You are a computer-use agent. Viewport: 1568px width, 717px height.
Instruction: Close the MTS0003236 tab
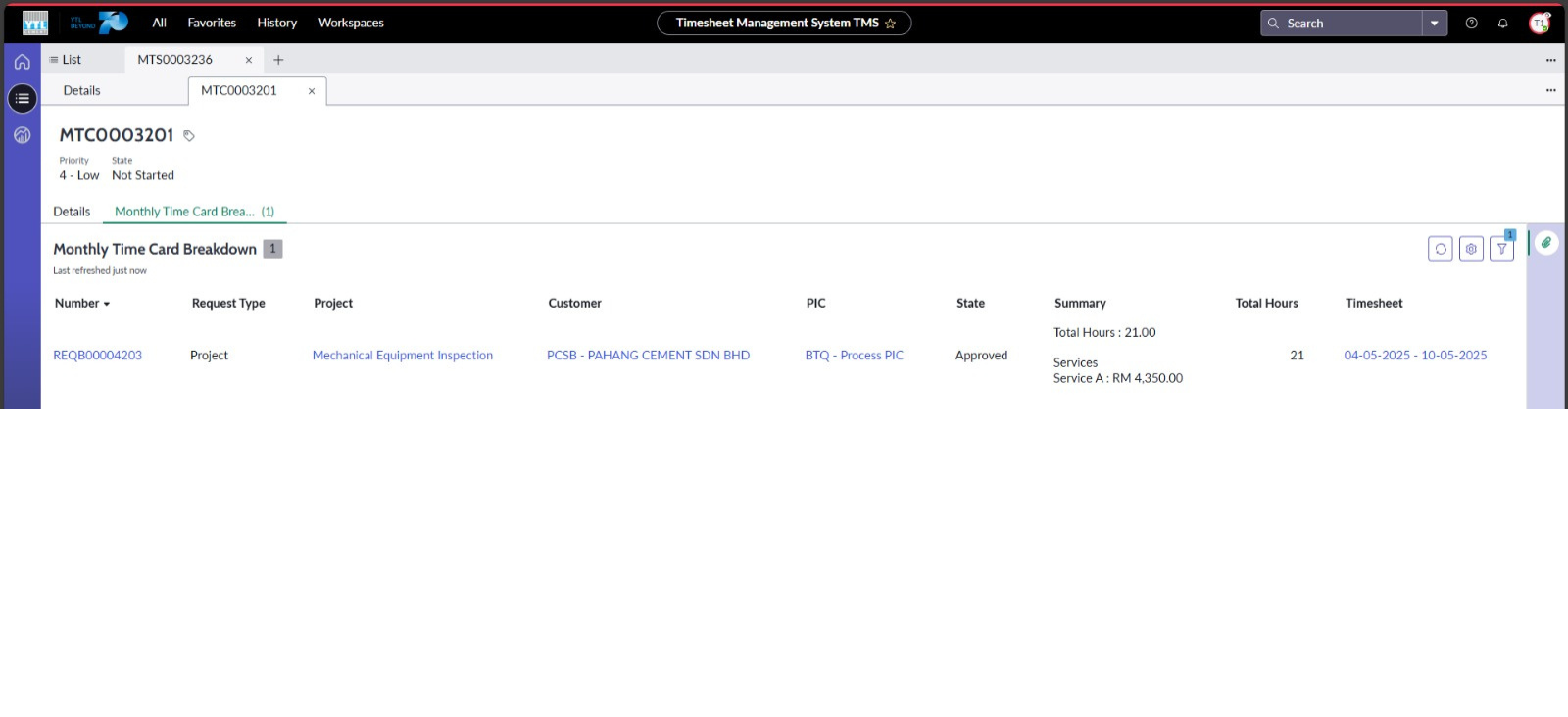[x=249, y=60]
